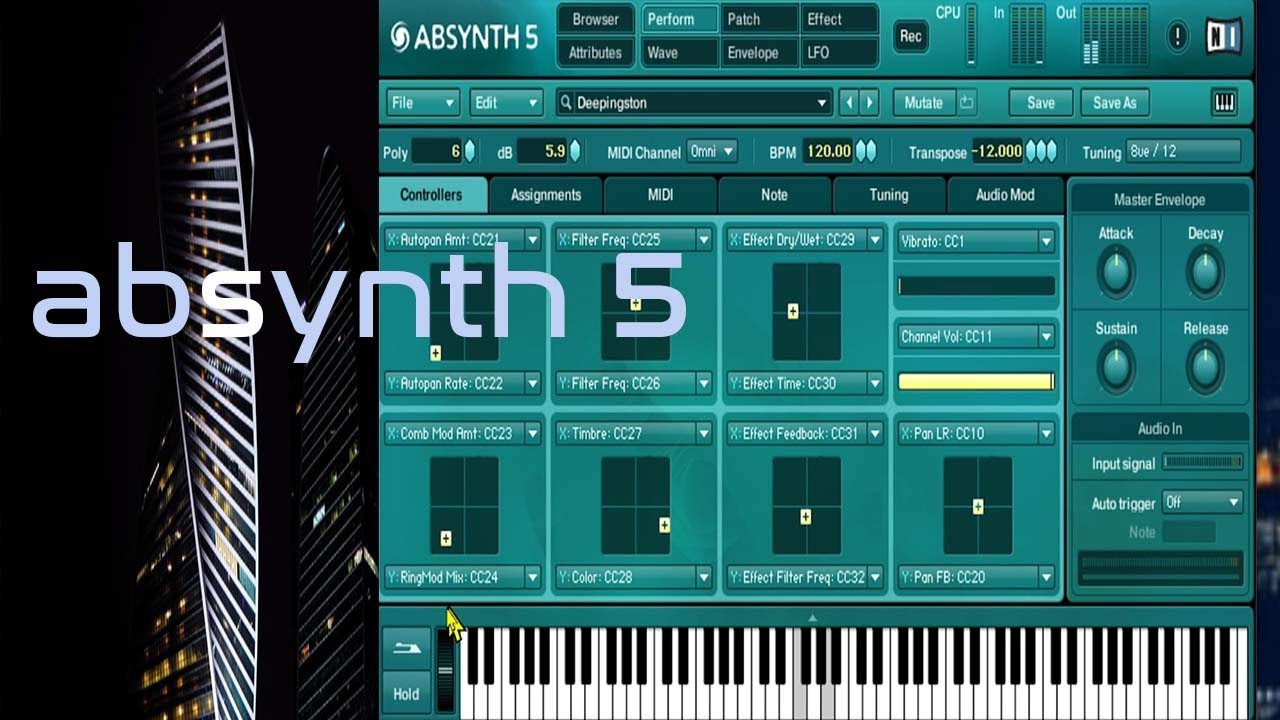Open the Y: Effect Filter Freq CC32 dropdown
Image resolution: width=1280 pixels, height=720 pixels.
(x=806, y=577)
